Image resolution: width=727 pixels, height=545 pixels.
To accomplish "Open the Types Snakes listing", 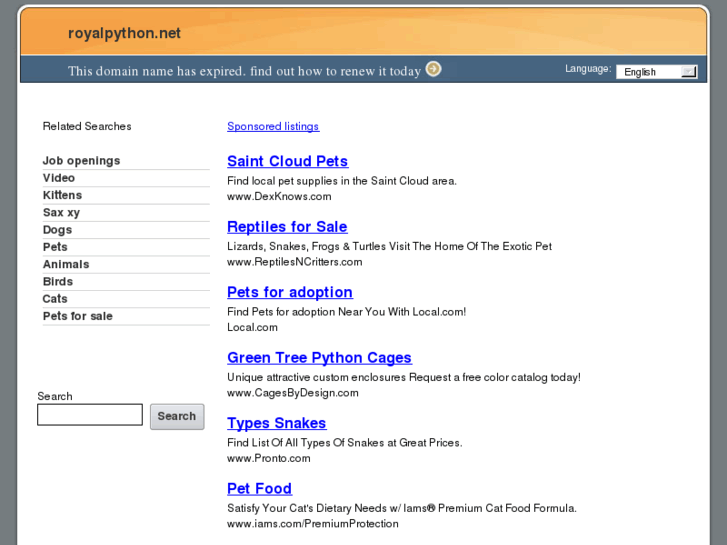I will point(276,423).
